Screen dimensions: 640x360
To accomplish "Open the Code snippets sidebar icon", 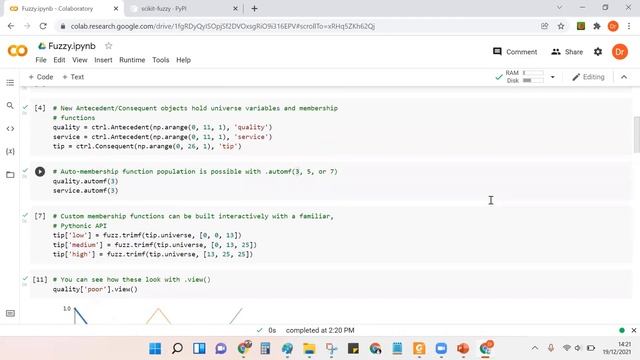I will [10, 129].
